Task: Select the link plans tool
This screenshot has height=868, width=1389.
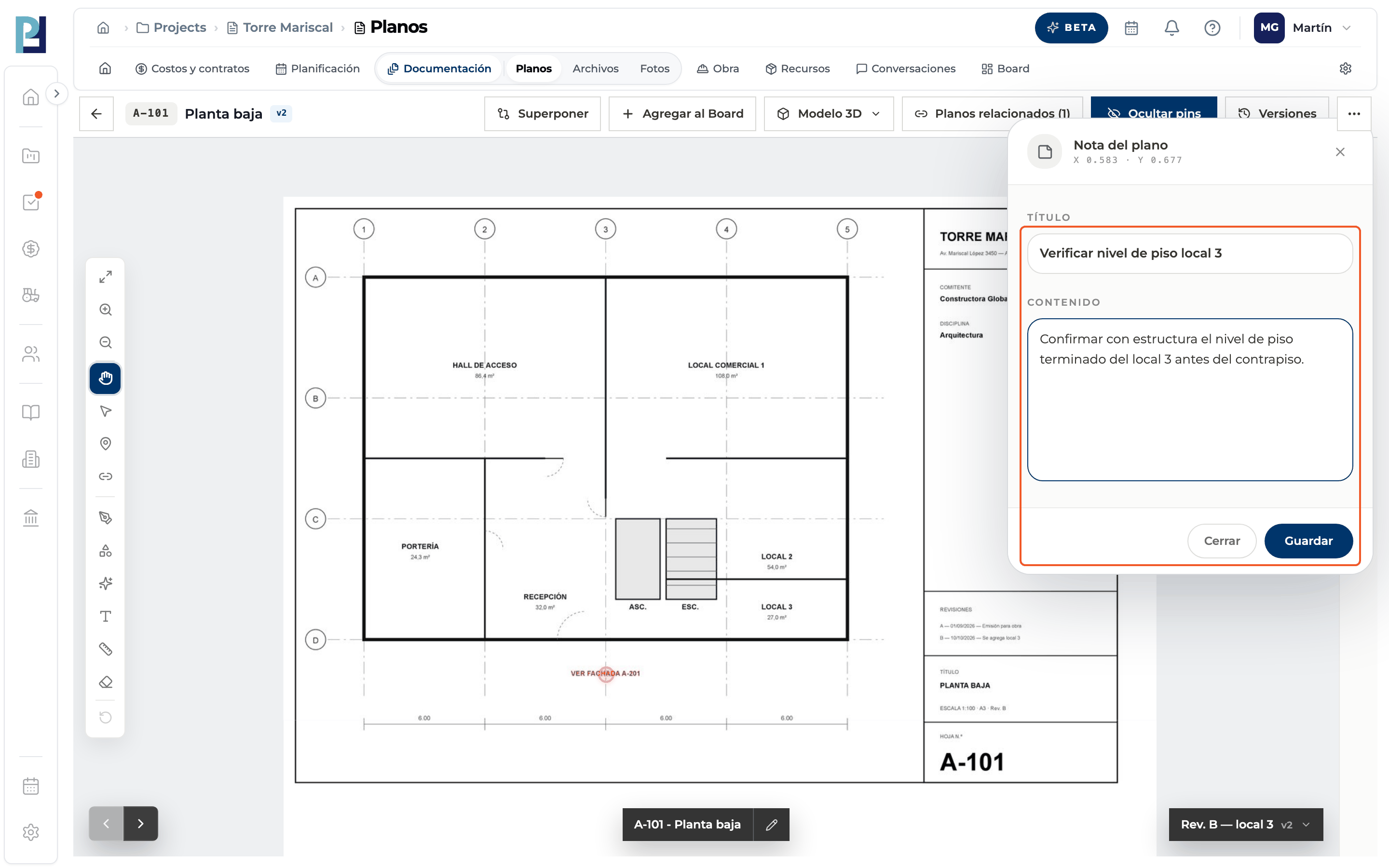Action: 105,476
